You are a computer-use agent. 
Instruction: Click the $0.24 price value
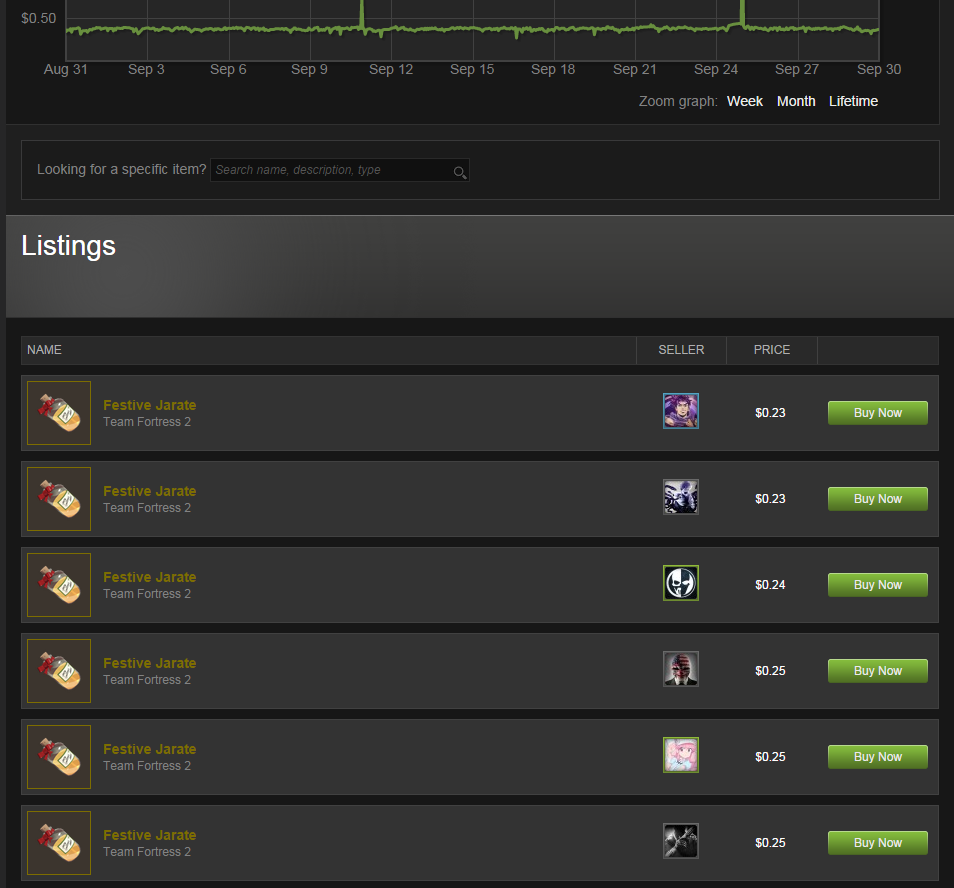770,585
